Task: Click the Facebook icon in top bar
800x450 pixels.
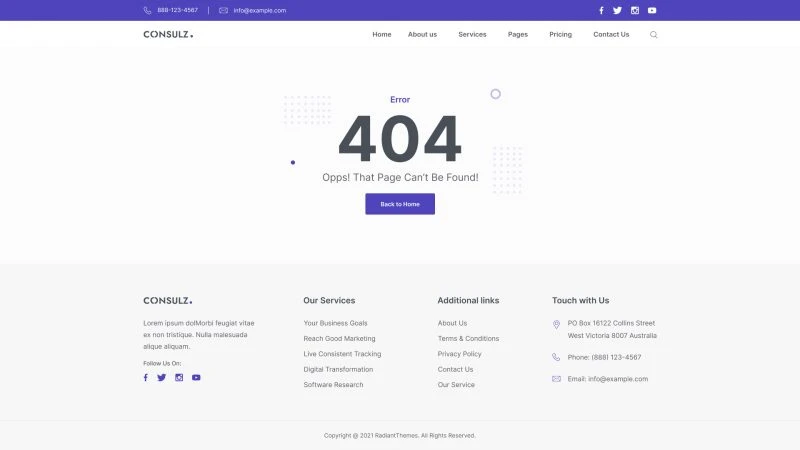Action: tap(601, 10)
